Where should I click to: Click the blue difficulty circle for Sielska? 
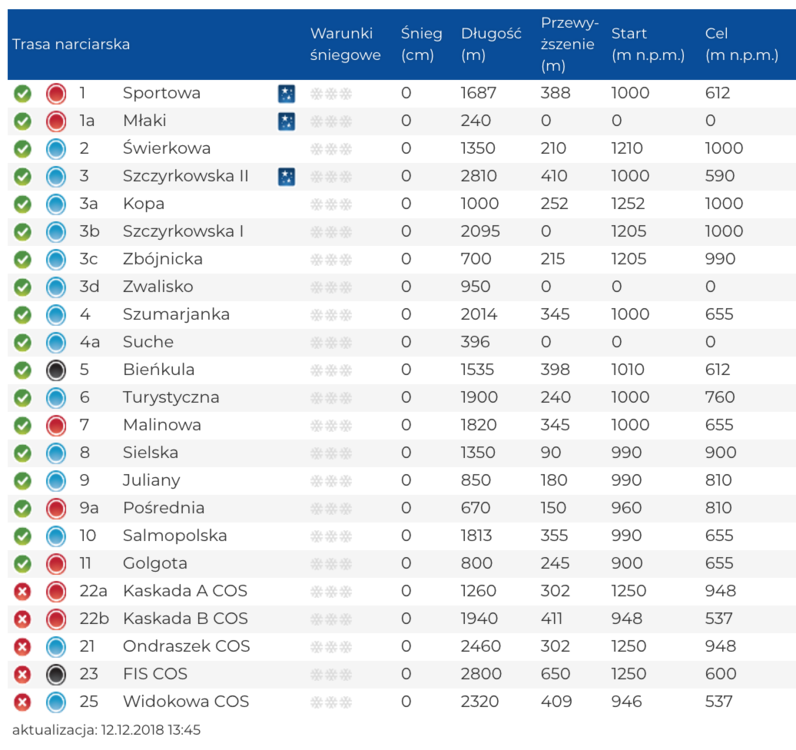coord(56,453)
